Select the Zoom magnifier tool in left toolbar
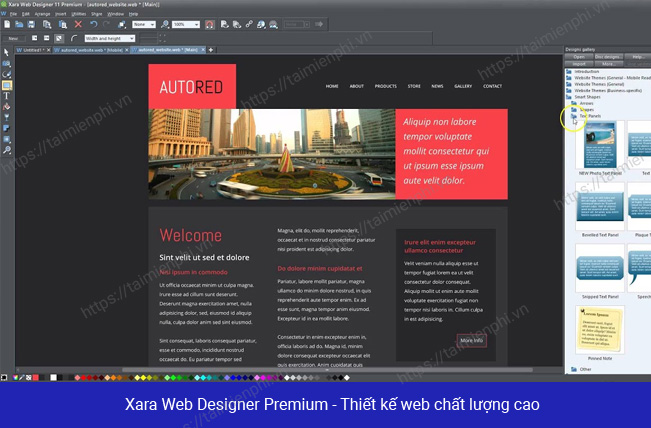651x428 pixels. [x=6, y=150]
